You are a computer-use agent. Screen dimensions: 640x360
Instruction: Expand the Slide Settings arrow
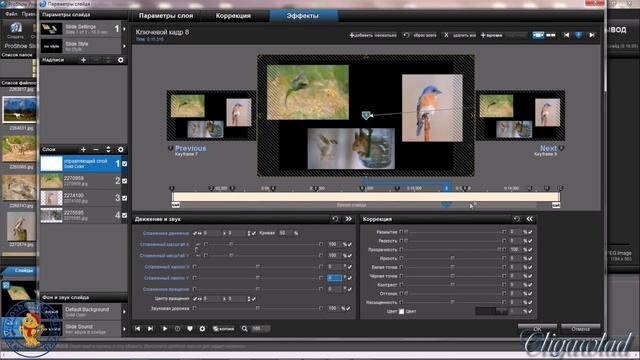pos(124,29)
